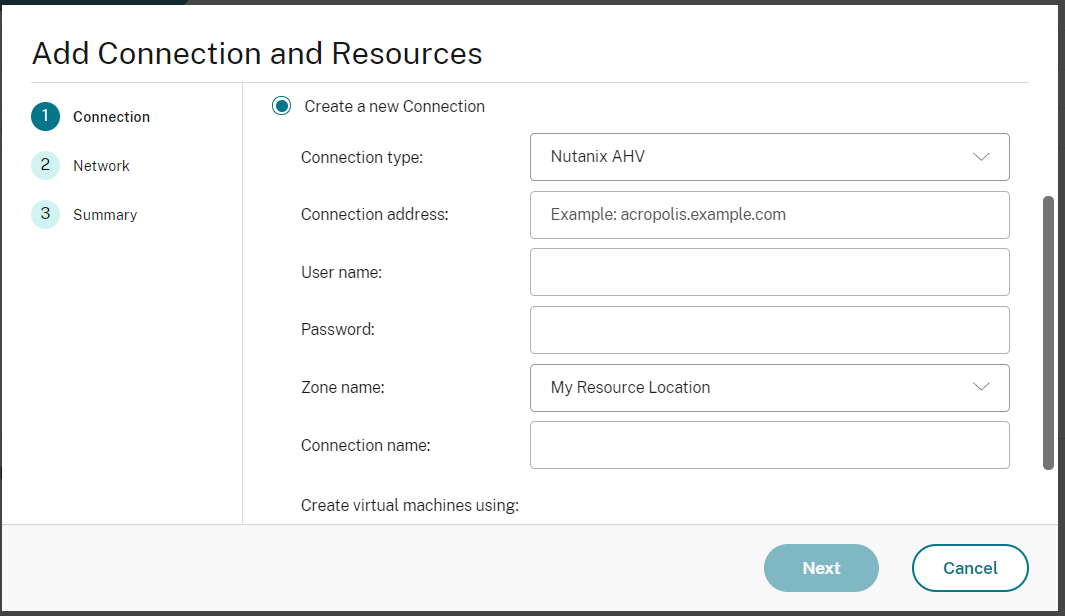Switch to the Network step label

pos(101,166)
